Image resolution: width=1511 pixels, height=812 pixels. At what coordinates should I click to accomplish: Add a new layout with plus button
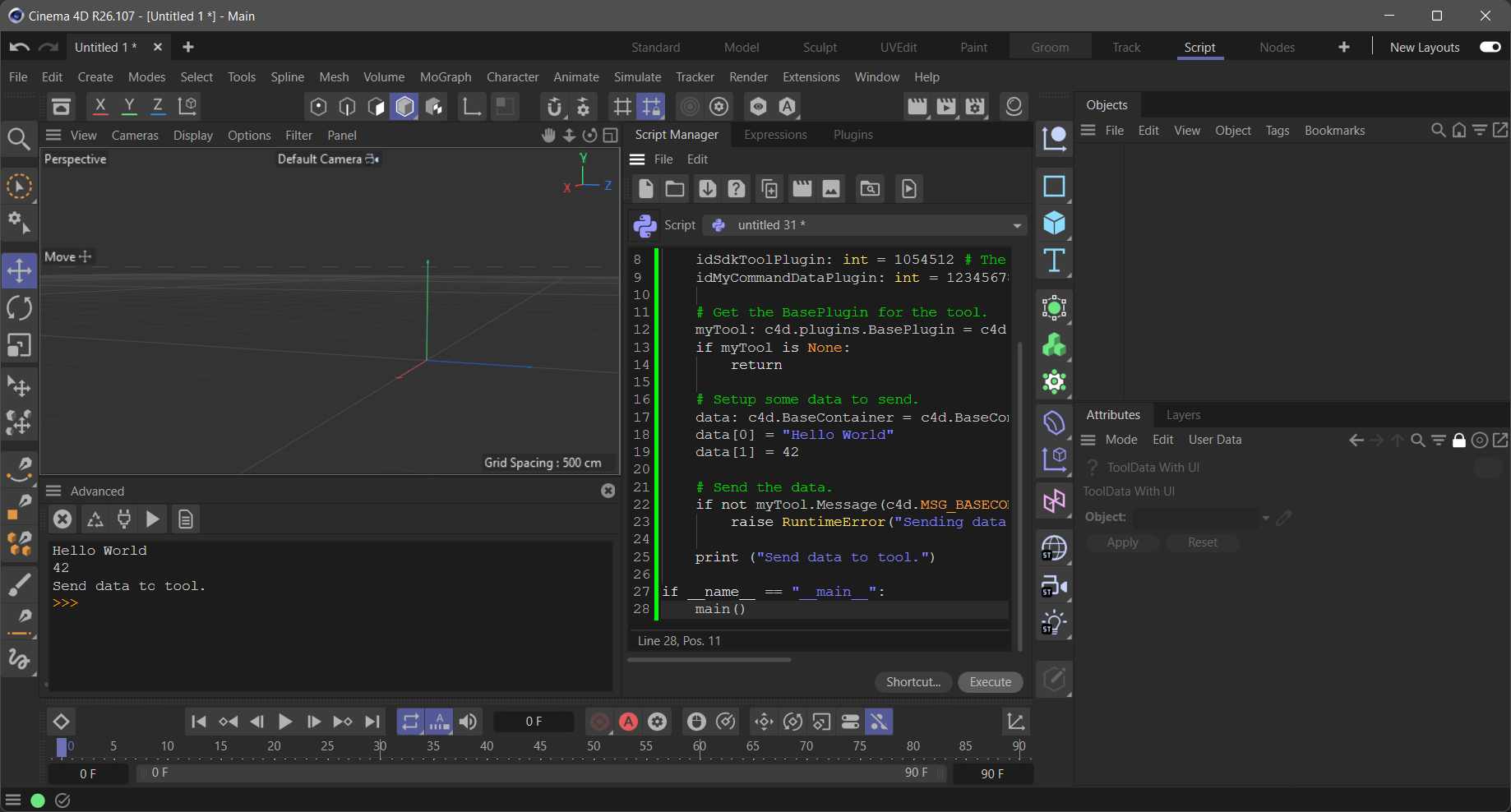1344,47
